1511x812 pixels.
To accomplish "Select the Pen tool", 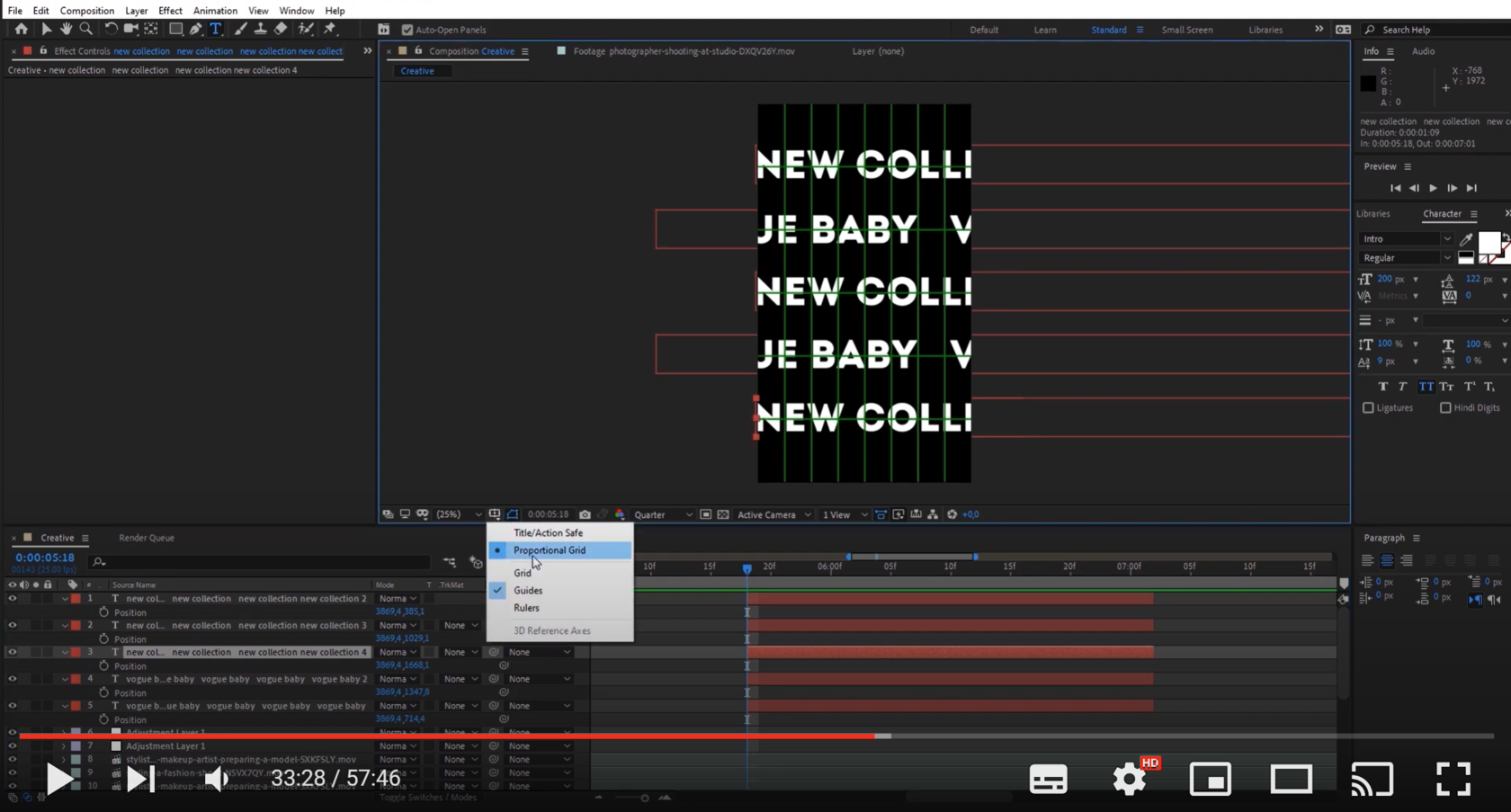I will pyautogui.click(x=195, y=29).
